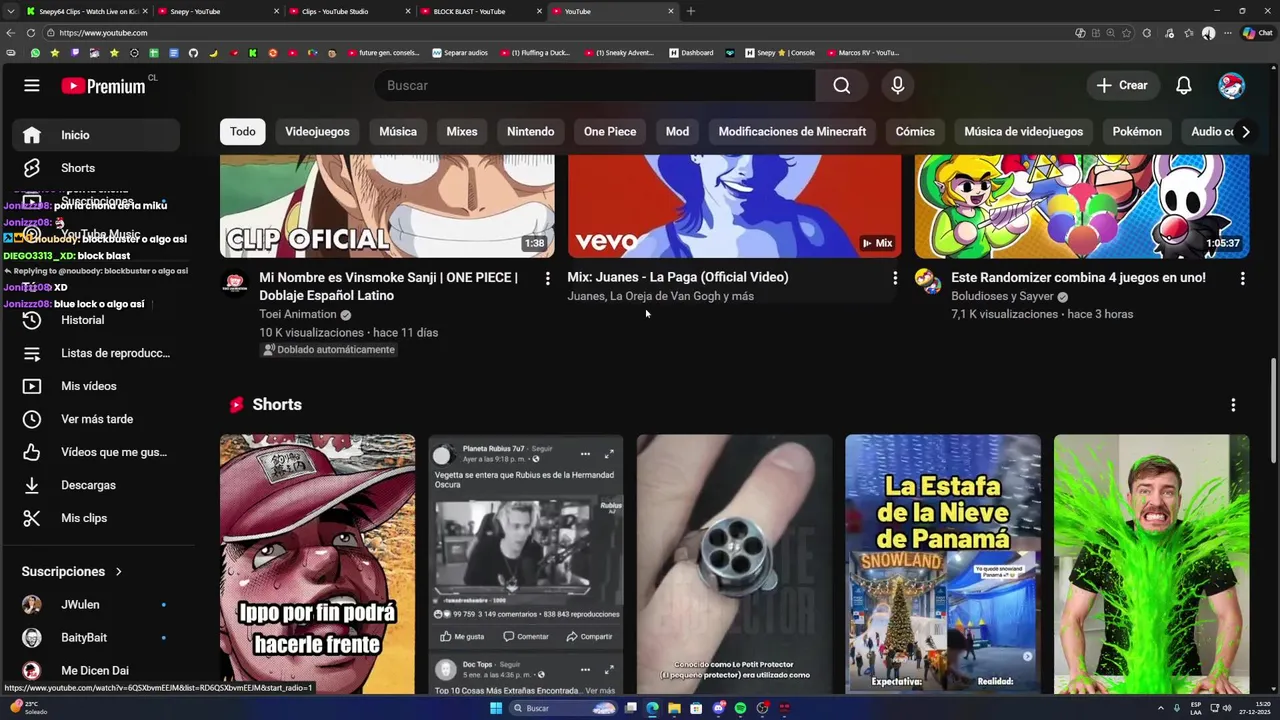Click the Toei Animation channel name
Screen dimensions: 1280x720
pos(298,314)
